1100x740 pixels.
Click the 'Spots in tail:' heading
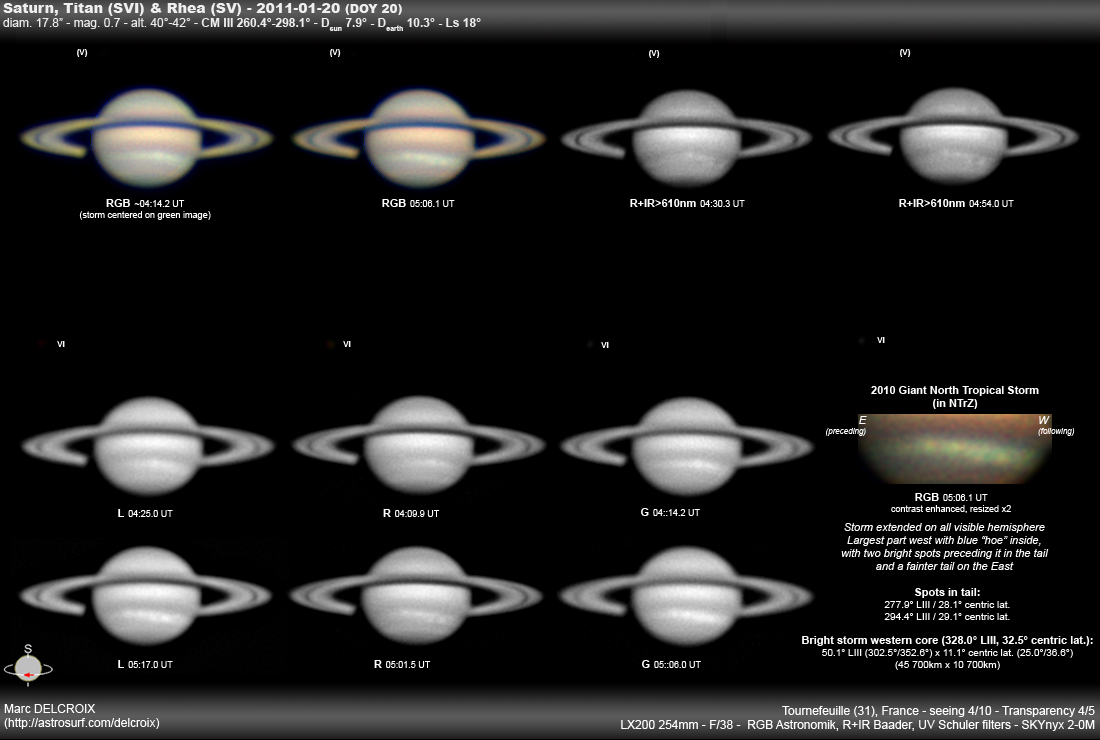click(x=947, y=592)
